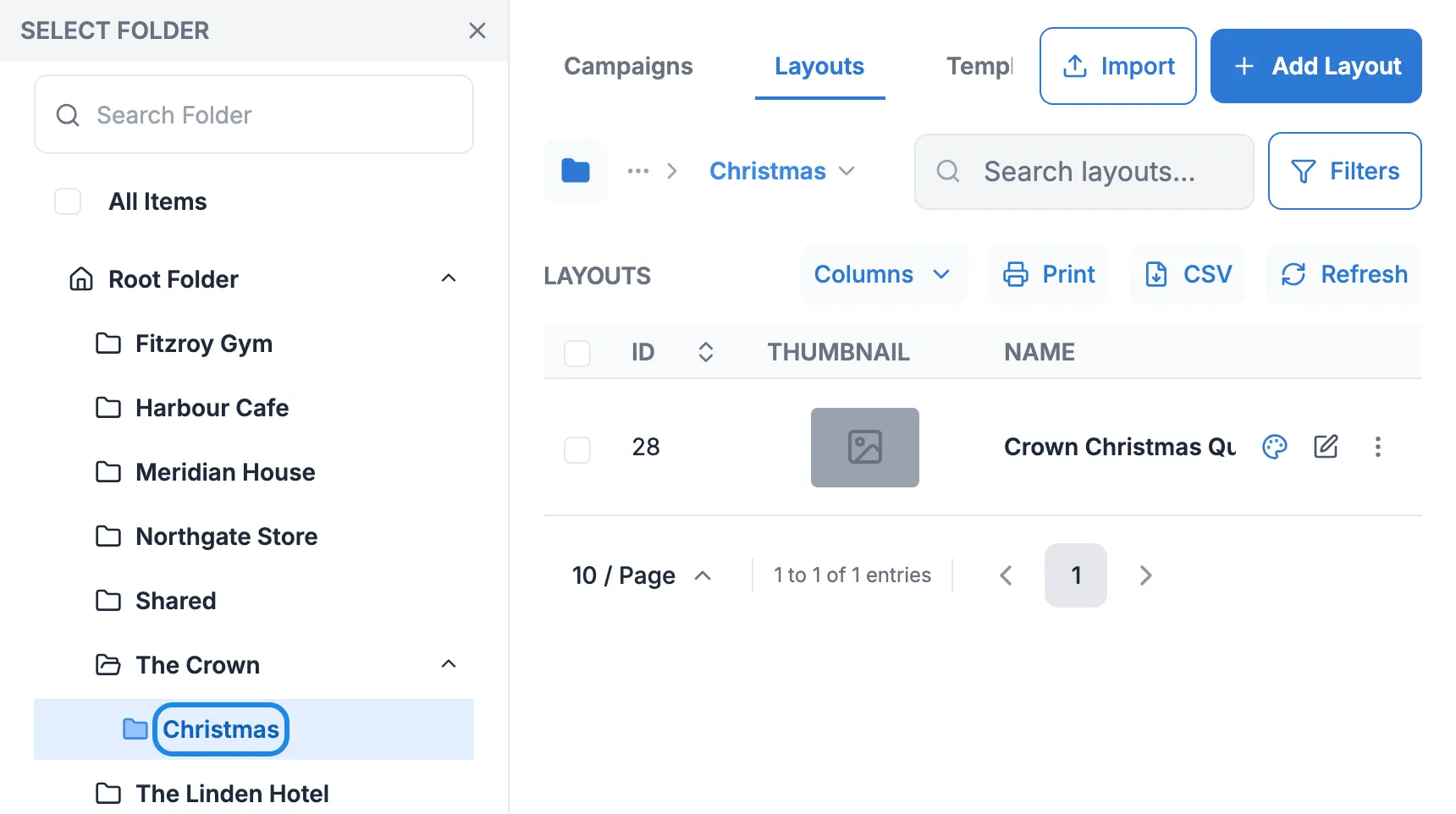This screenshot has height=814, width=1456.
Task: Close the Select Folder panel
Action: coord(477,30)
